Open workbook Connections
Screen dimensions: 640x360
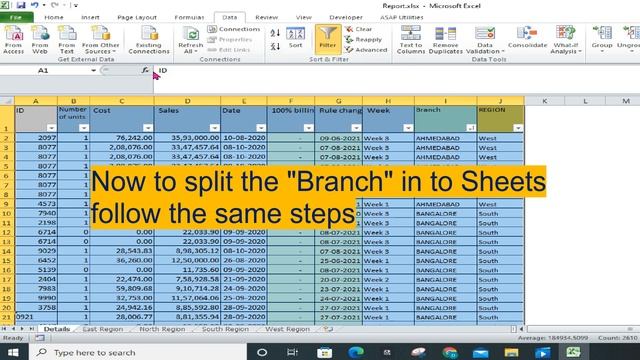[233, 29]
